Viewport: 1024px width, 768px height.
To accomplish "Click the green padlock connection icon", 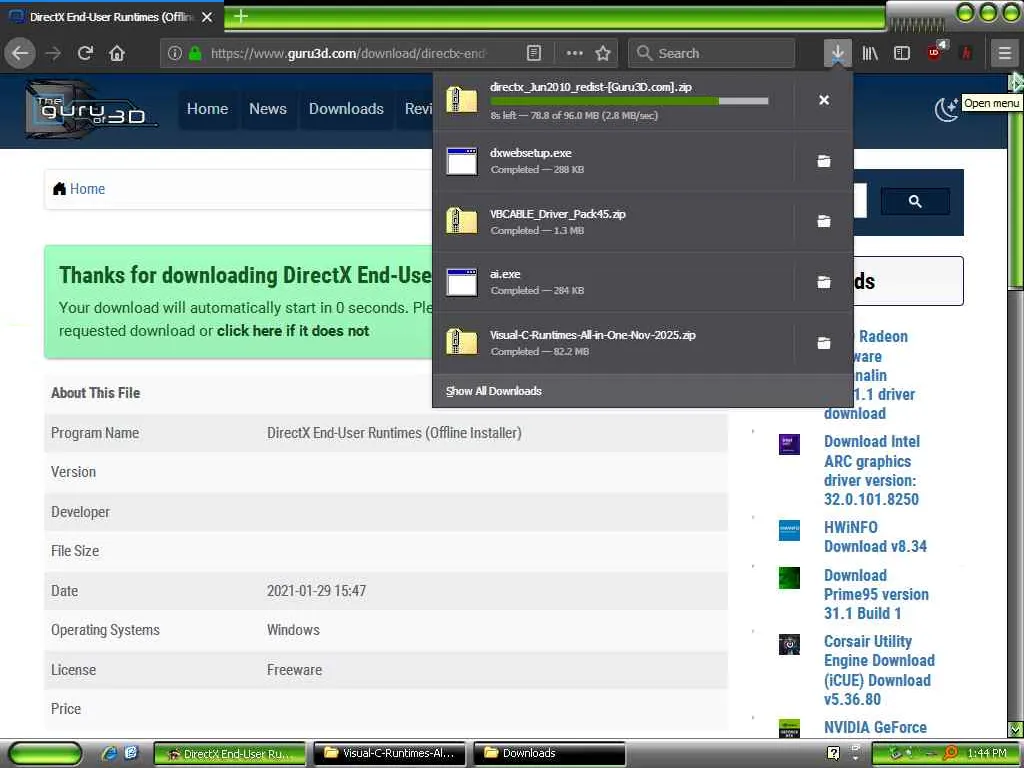I will coord(195,53).
